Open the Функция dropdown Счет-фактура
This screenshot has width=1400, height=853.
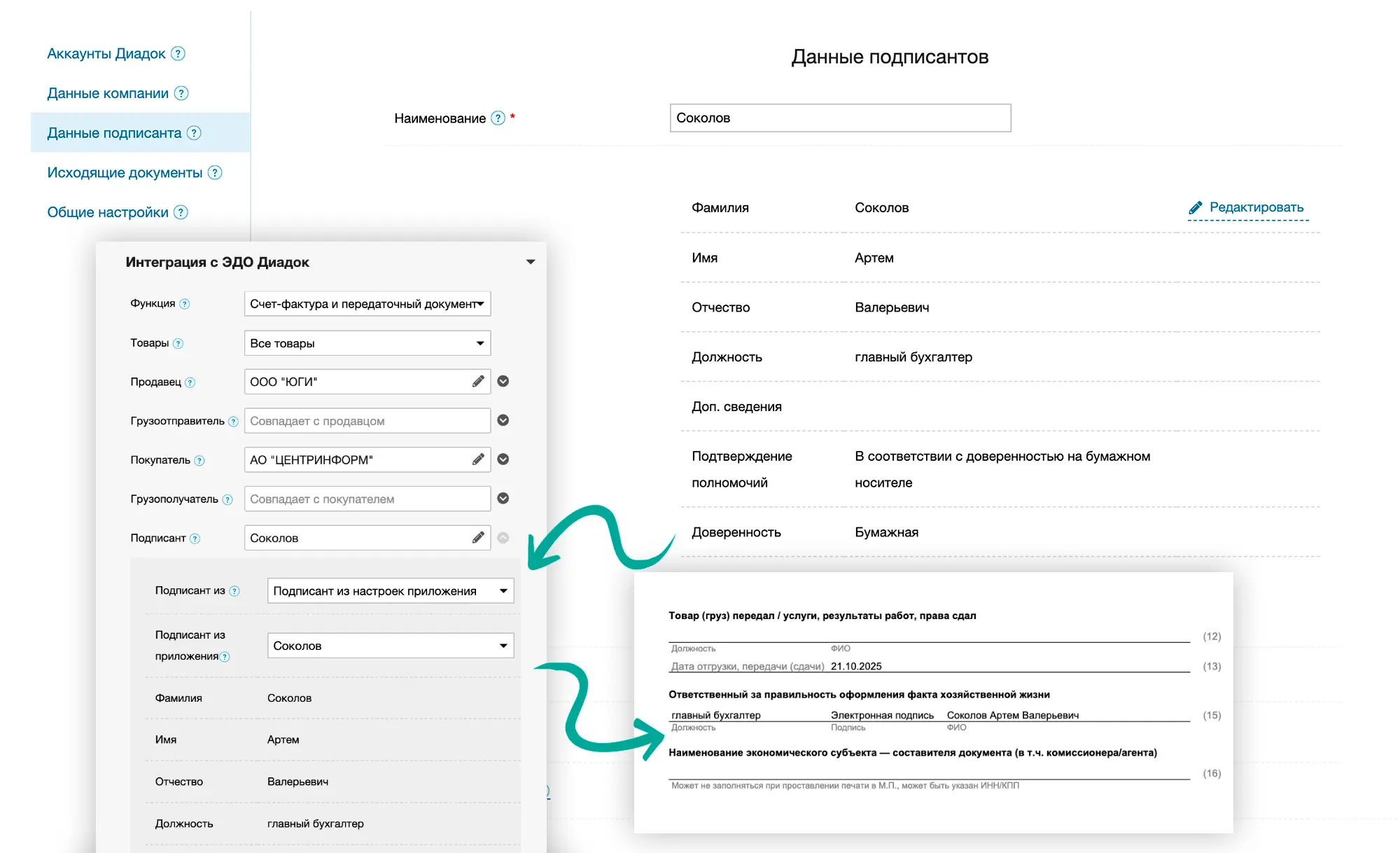click(367, 304)
